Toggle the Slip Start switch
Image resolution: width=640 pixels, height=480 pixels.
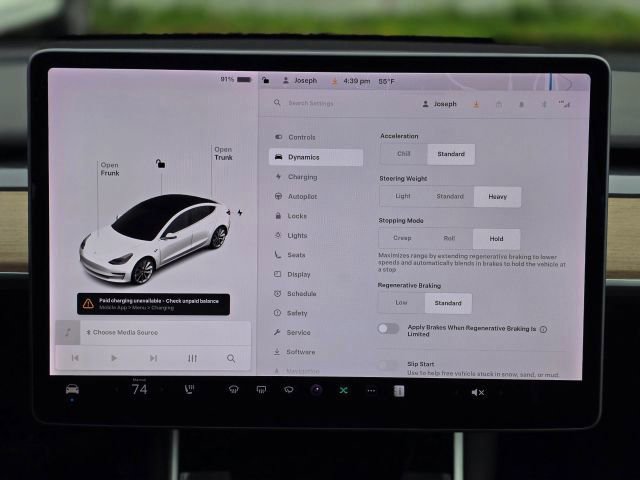pyautogui.click(x=388, y=364)
